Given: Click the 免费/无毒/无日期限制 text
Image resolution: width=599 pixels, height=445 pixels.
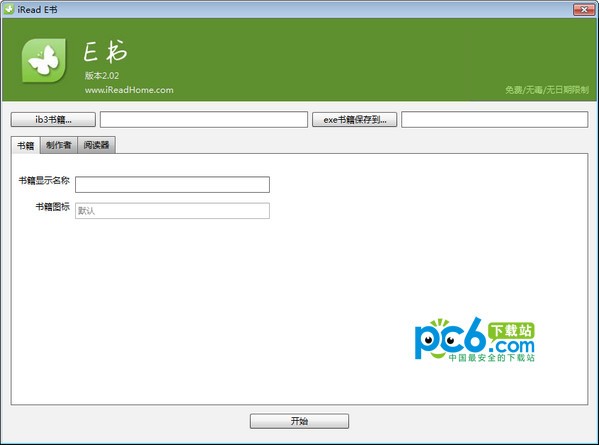Looking at the screenshot, I should [x=547, y=90].
